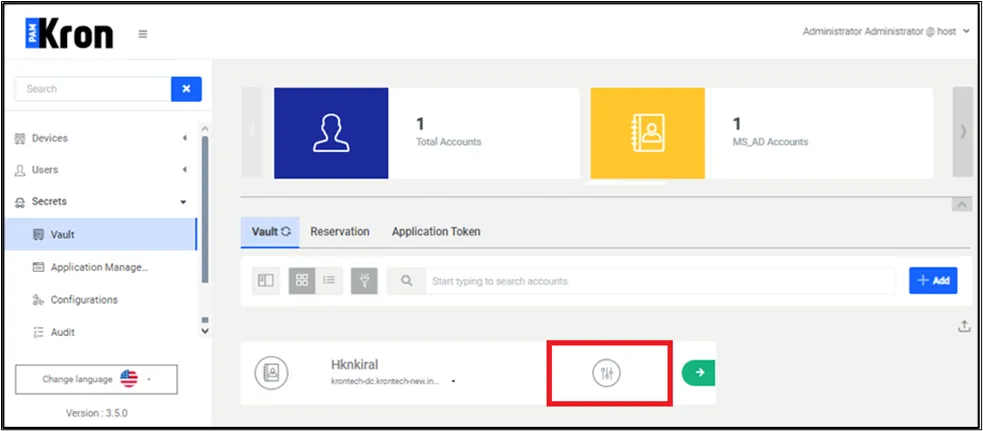The height and width of the screenshot is (431, 983).
Task: Click the blue Add button
Action: 932,281
